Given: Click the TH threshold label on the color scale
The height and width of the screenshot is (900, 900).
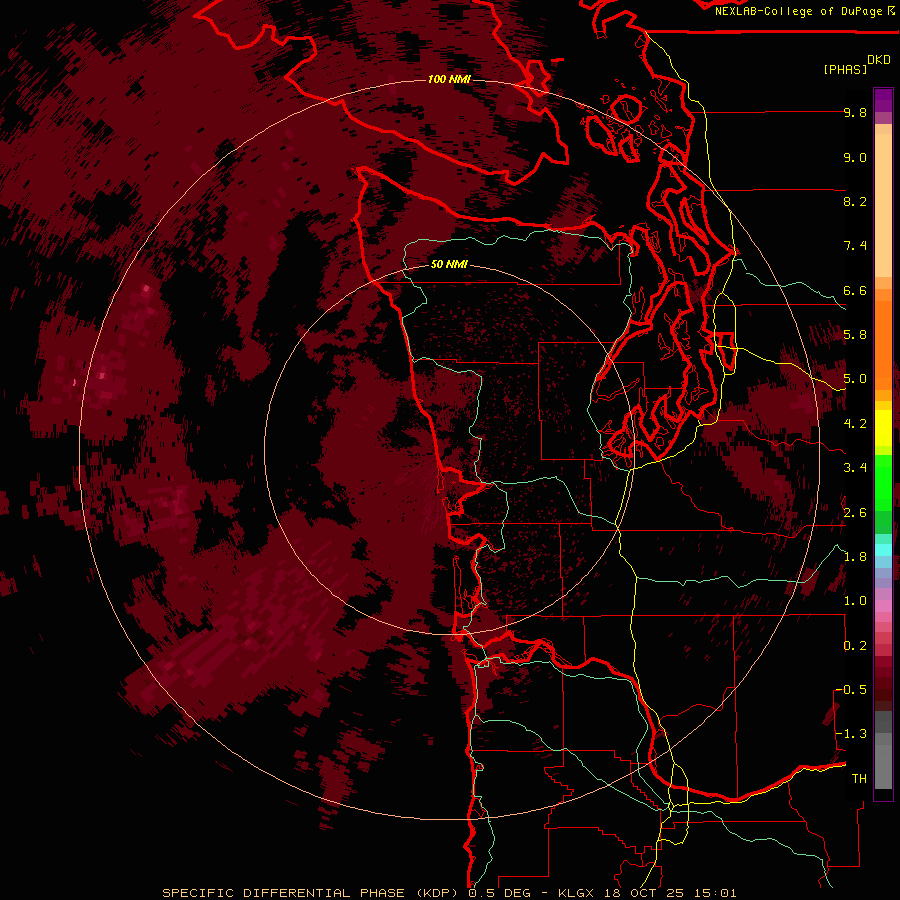Looking at the screenshot, I should (x=859, y=779).
